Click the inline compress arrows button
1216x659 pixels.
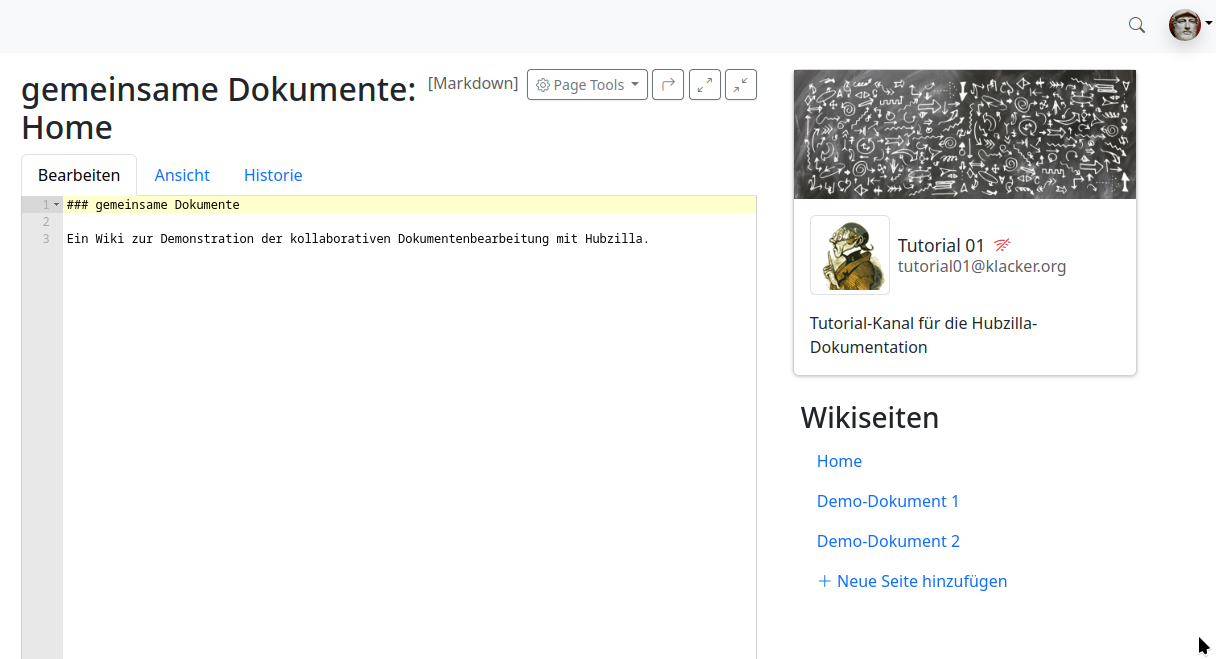point(741,85)
